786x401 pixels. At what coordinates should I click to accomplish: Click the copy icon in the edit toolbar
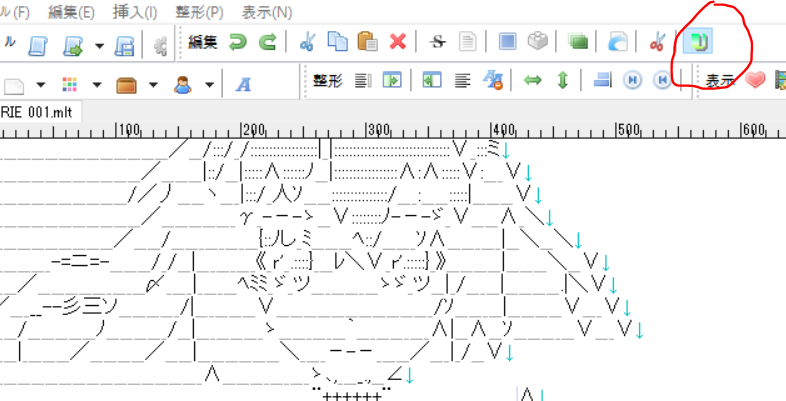click(x=337, y=42)
